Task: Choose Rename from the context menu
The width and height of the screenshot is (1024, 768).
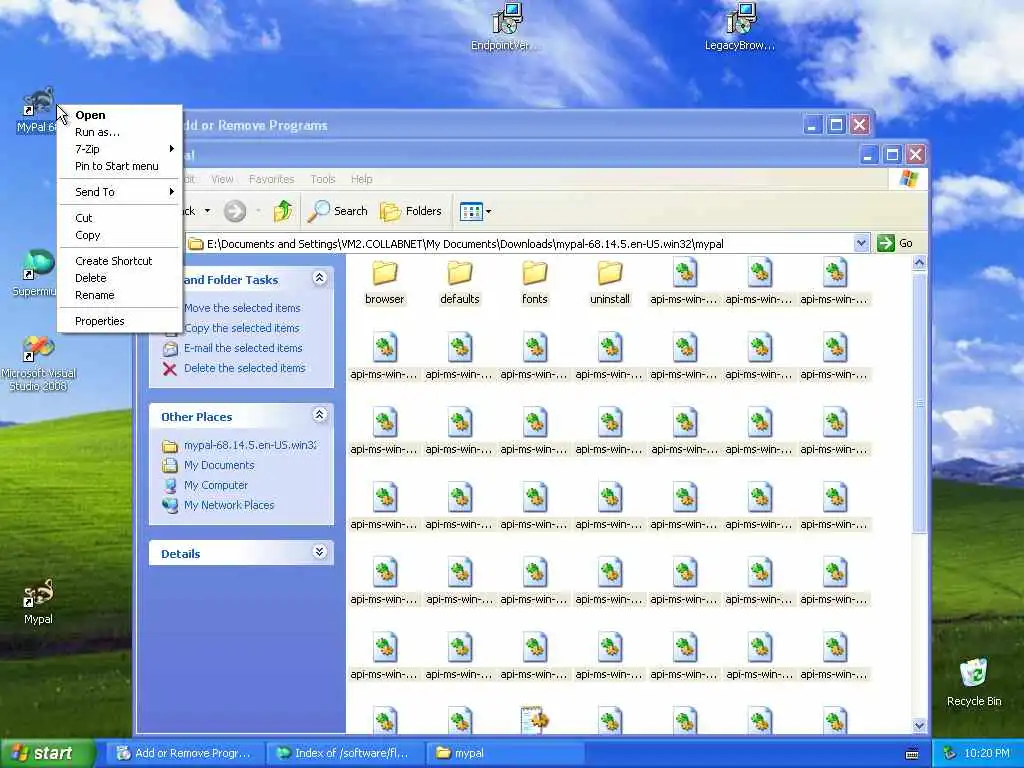Action: click(95, 295)
